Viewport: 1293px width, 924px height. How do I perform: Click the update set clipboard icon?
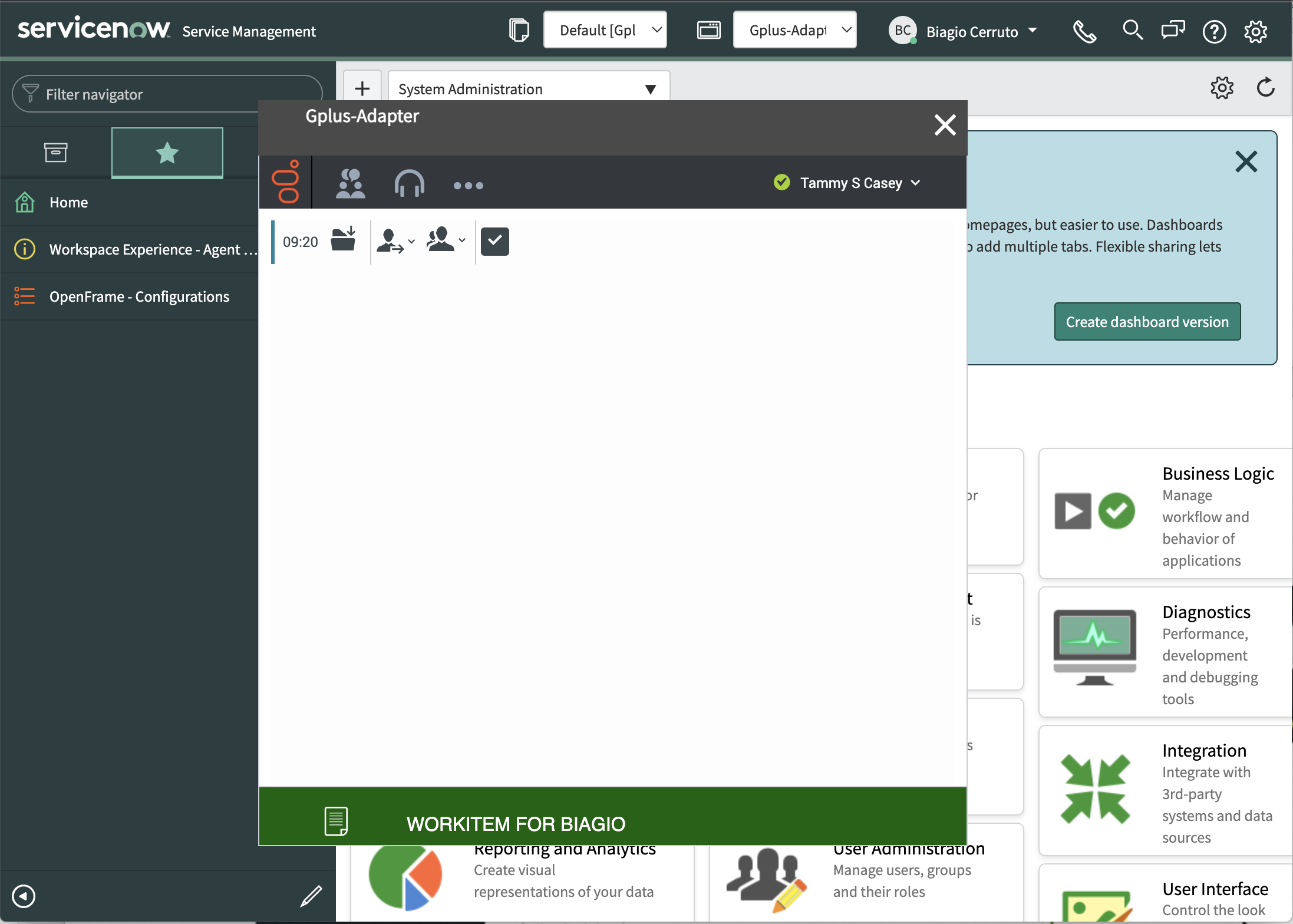click(x=519, y=30)
